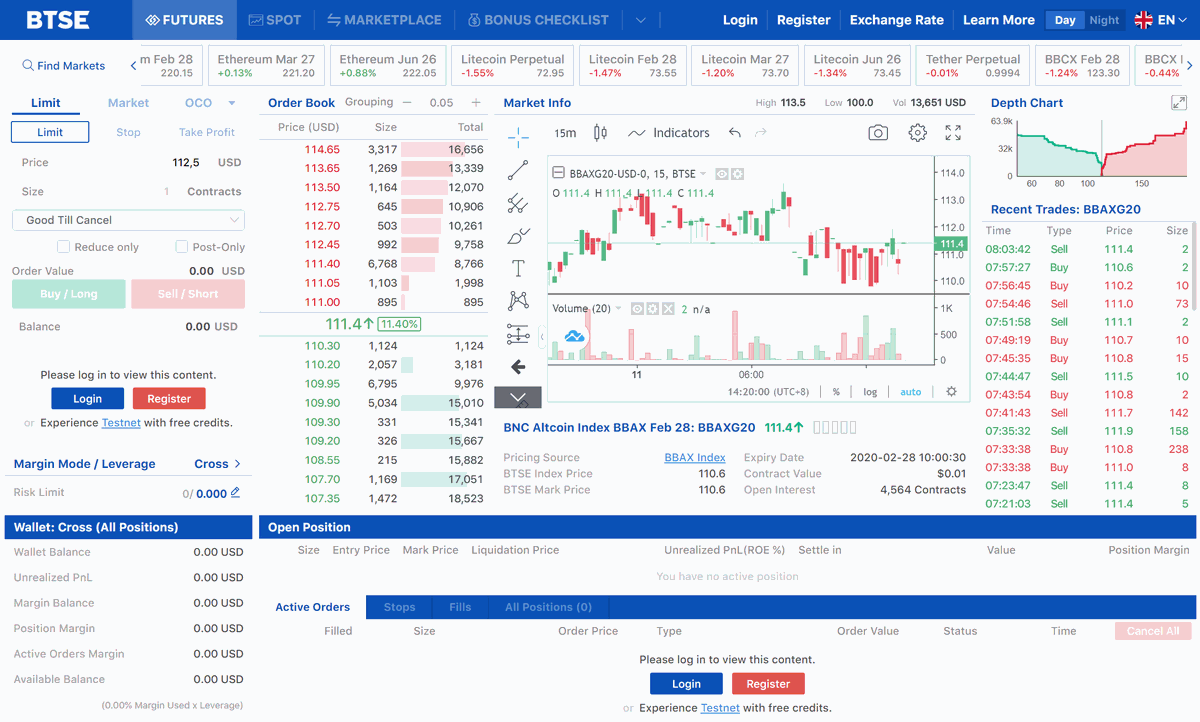The height and width of the screenshot is (722, 1200).
Task: Redo the last chart action
Action: pos(761,133)
